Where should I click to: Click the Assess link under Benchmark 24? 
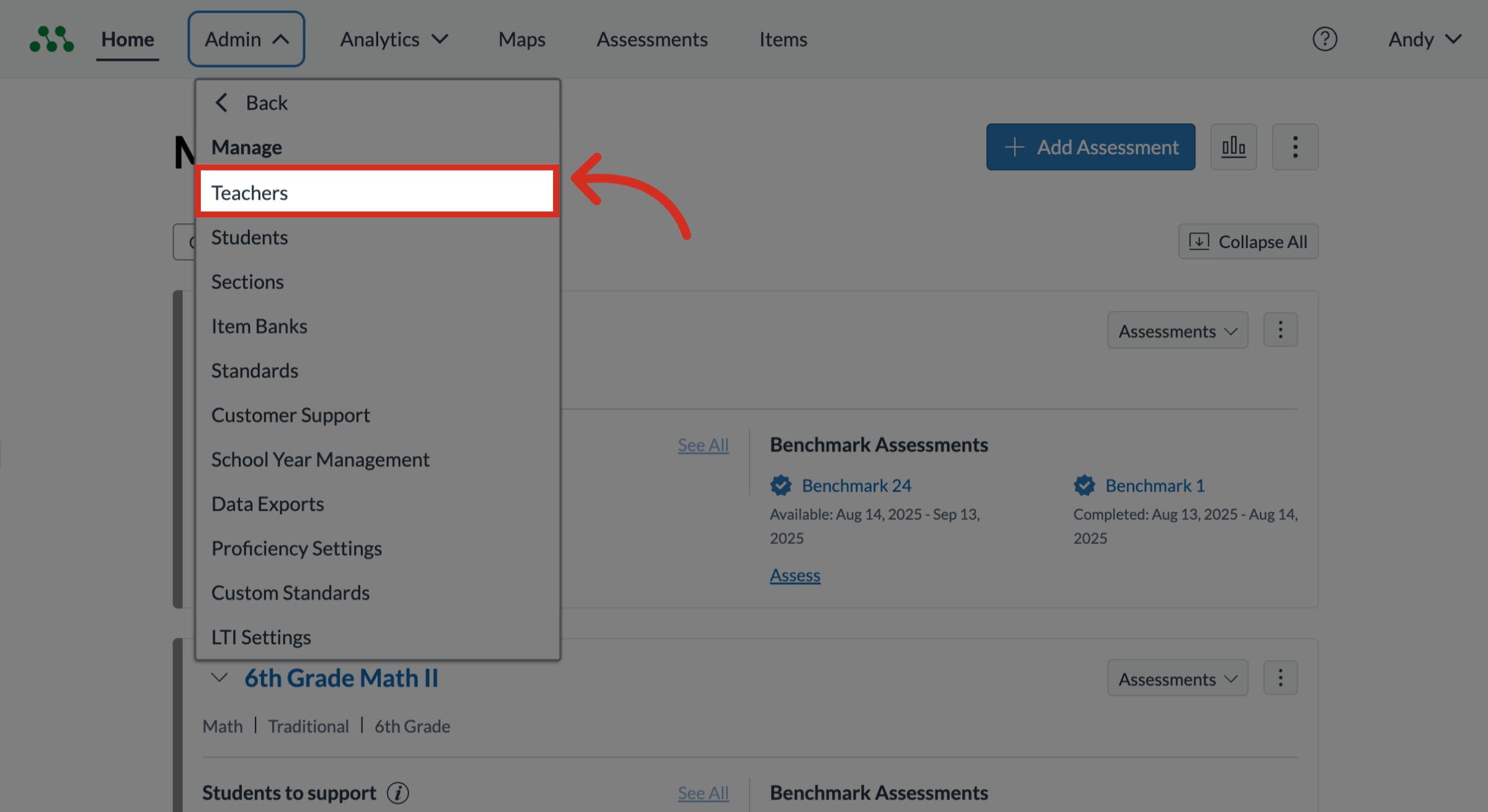click(x=795, y=575)
